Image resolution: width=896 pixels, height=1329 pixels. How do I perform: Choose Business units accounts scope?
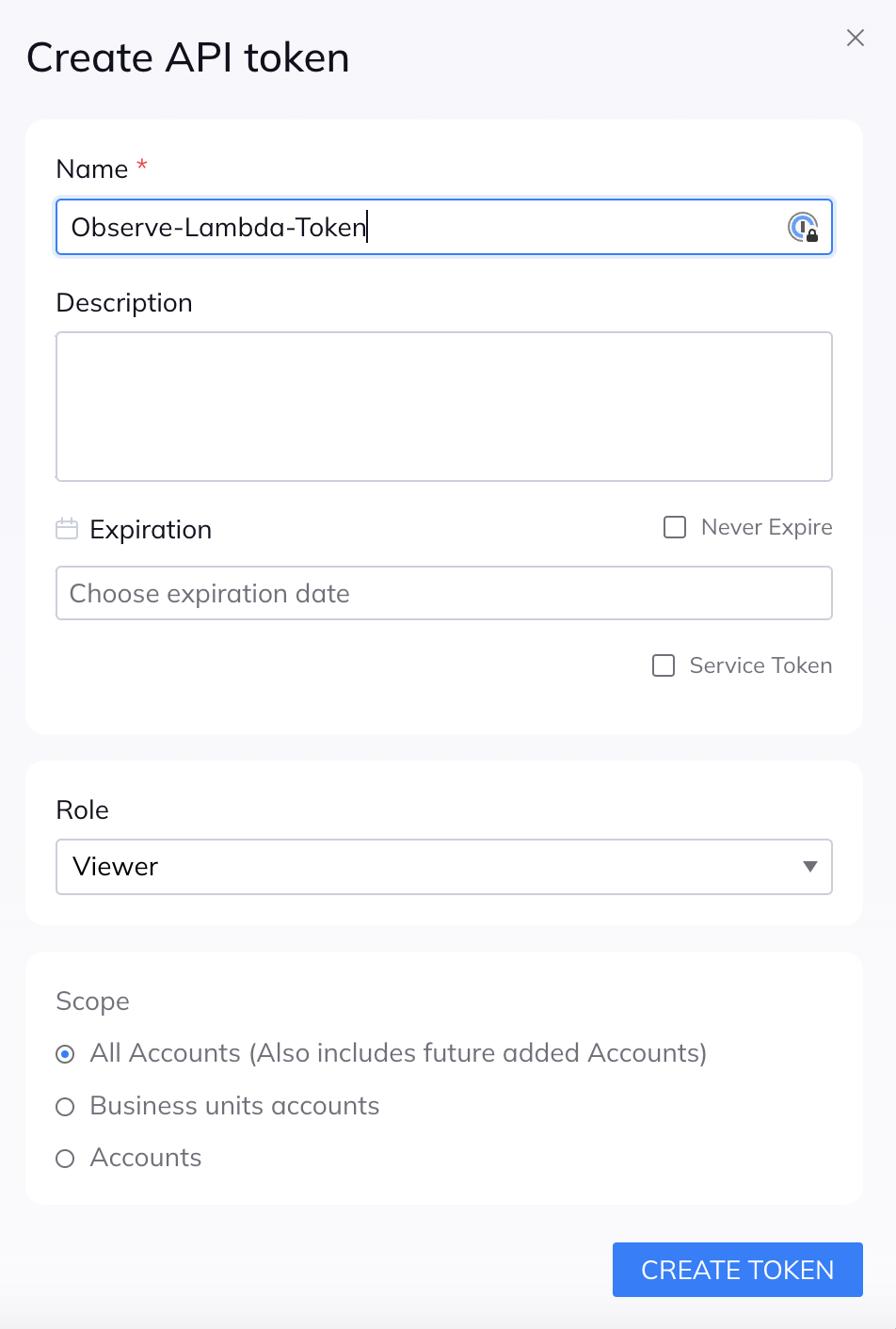click(x=65, y=1107)
